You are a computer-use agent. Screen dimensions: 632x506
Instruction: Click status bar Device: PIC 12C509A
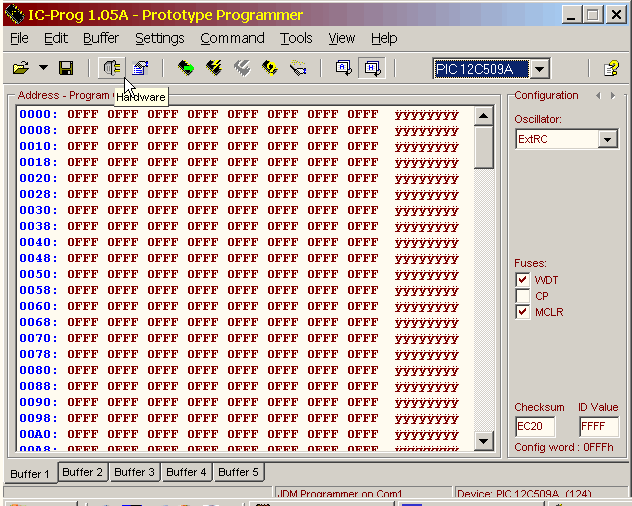pos(524,494)
